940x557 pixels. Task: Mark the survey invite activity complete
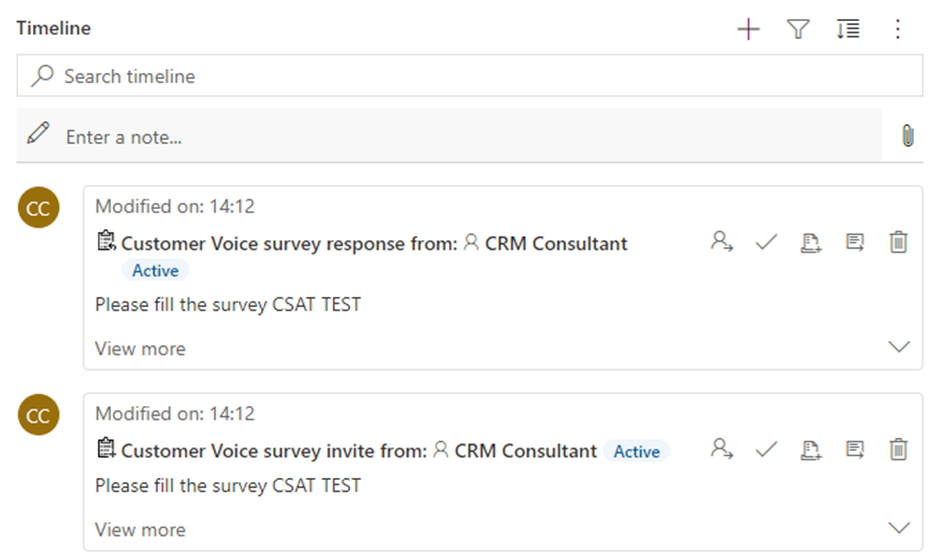pos(766,449)
